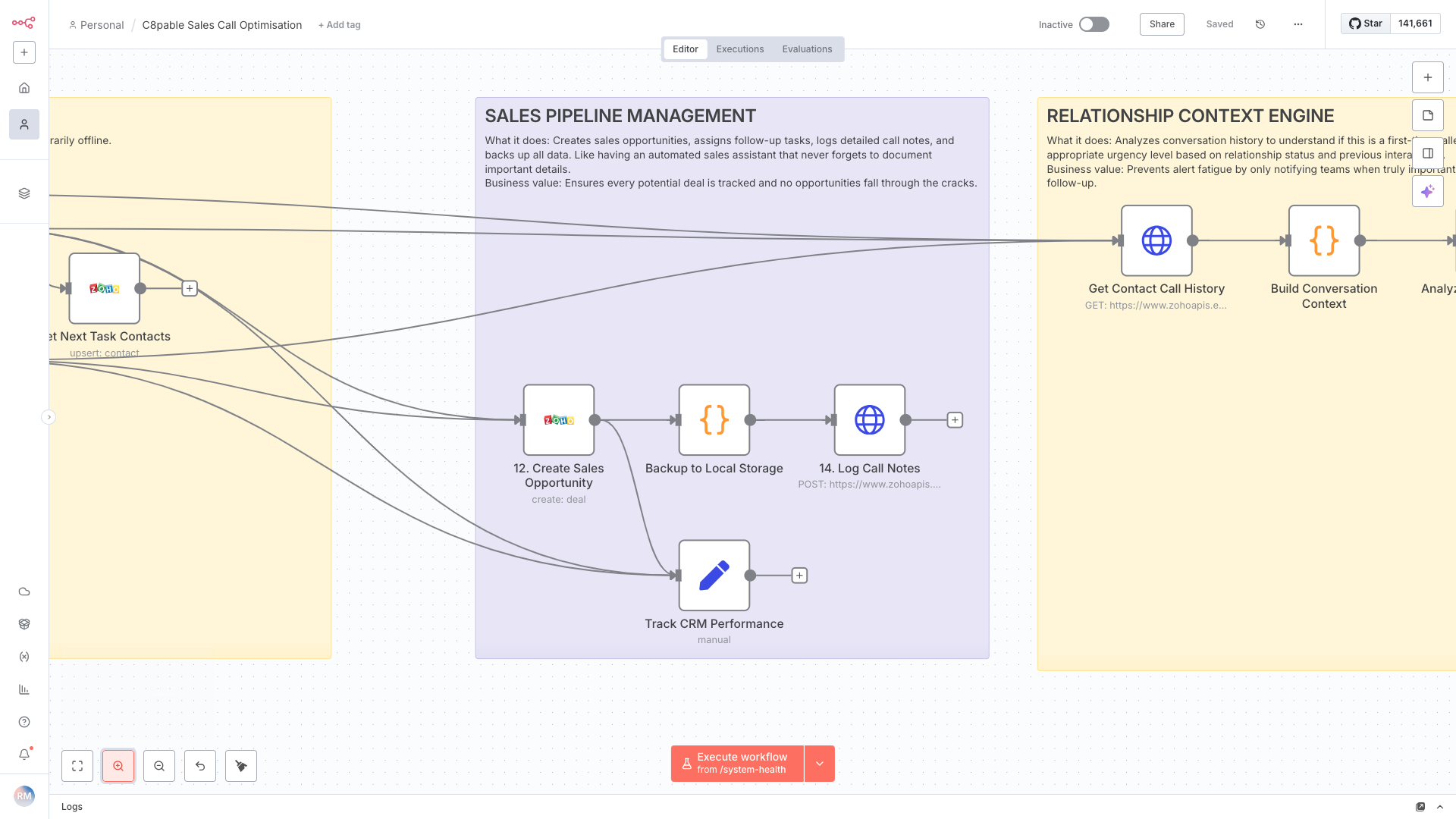Open the workflow options ellipsis menu

[x=1298, y=24]
